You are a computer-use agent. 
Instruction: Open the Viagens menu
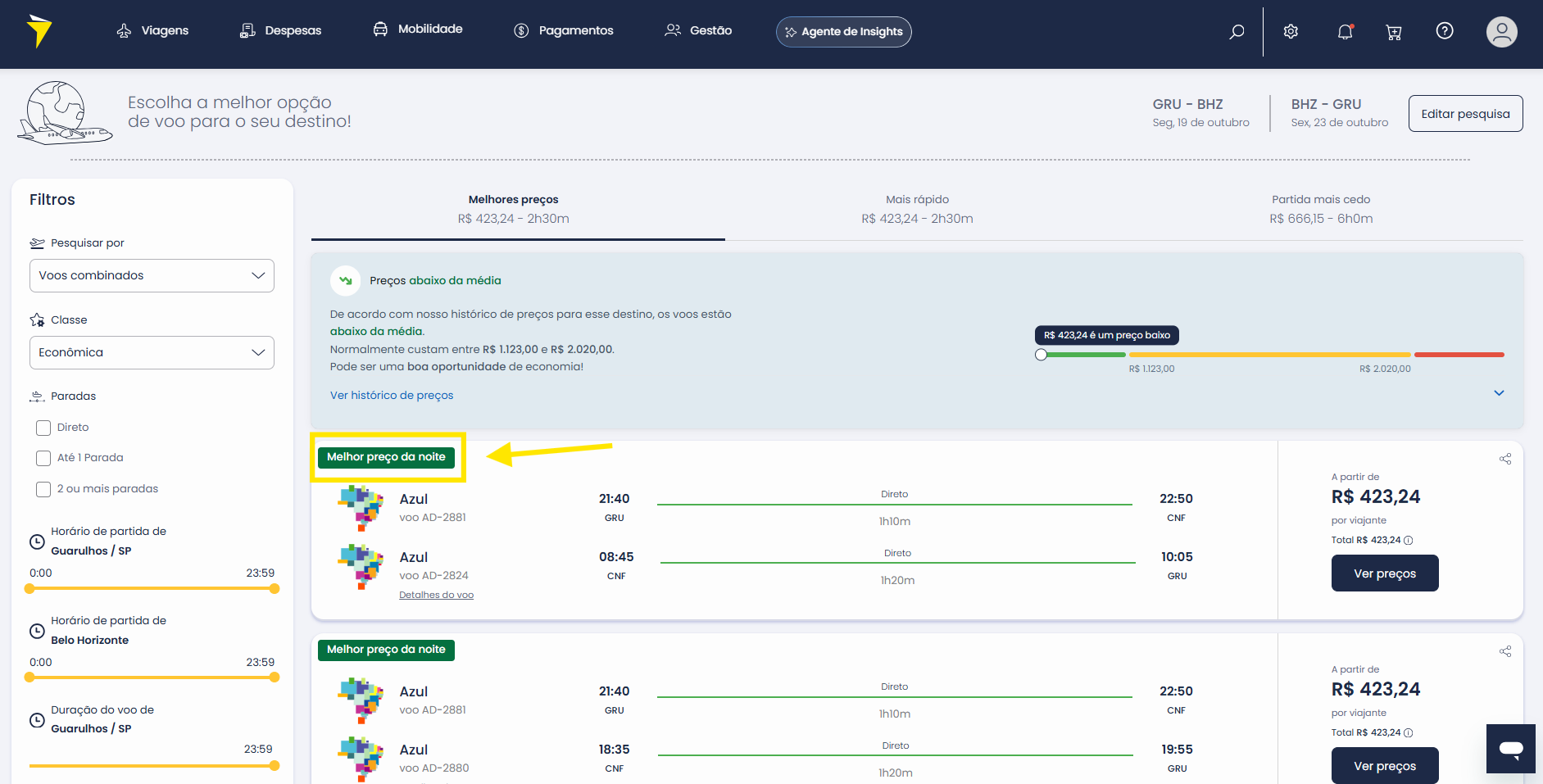coord(153,30)
